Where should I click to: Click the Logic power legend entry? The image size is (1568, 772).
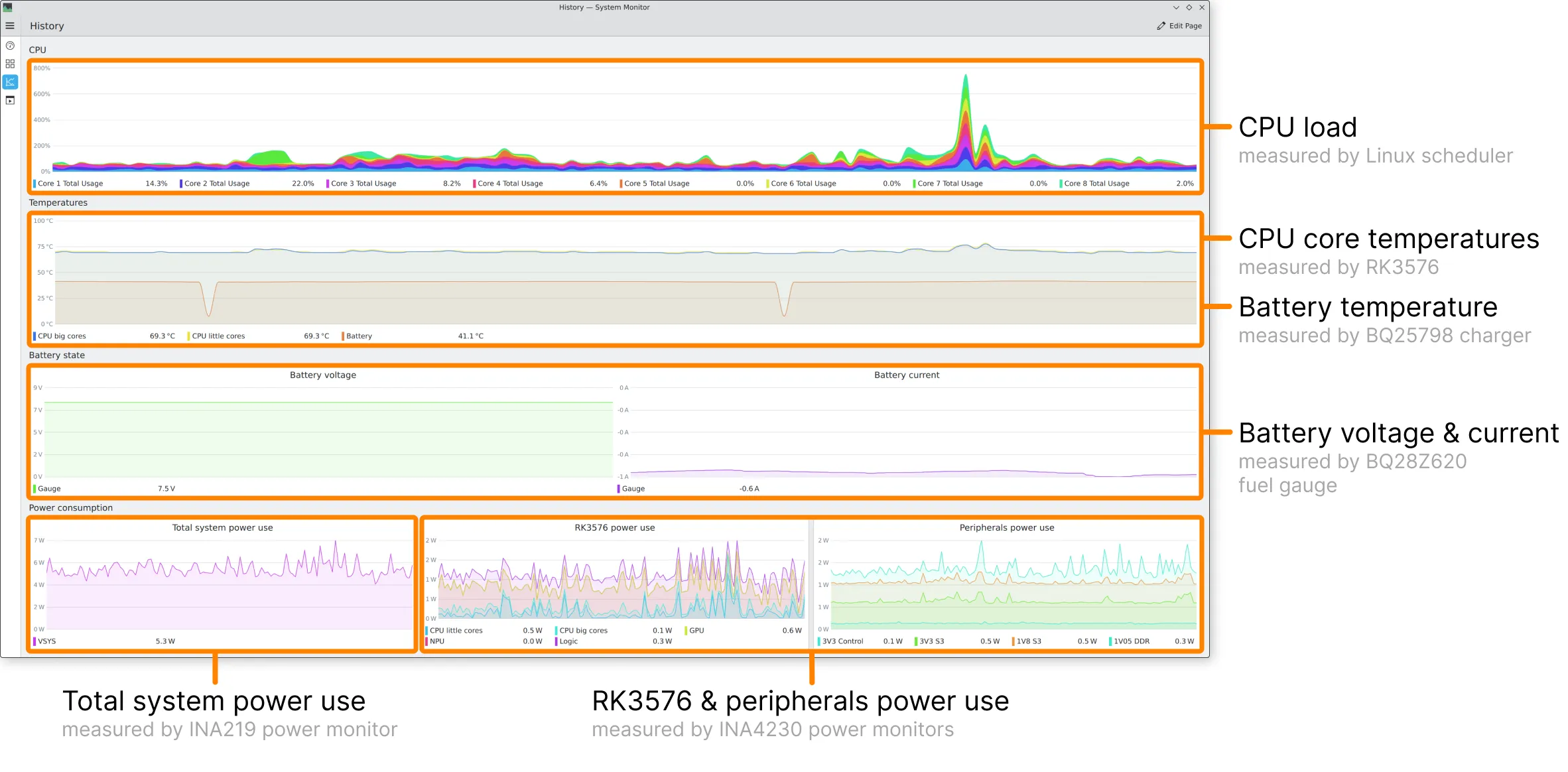tap(614, 641)
